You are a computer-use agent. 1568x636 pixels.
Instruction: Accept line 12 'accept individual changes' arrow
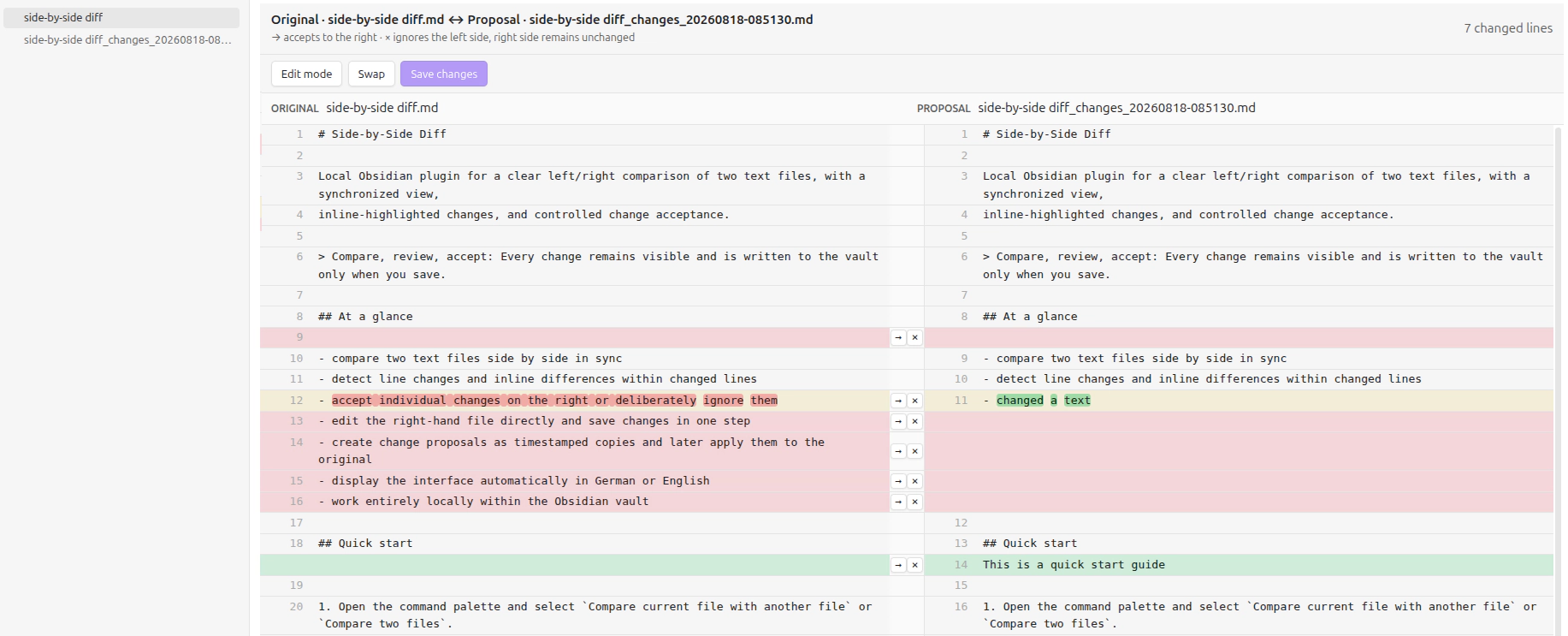point(898,401)
